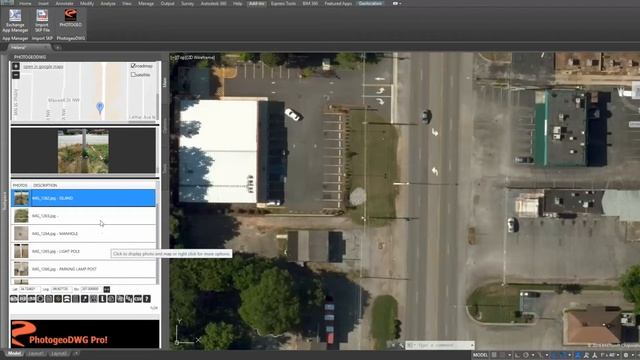The width and height of the screenshot is (640, 360).
Task: Zoom out on the mini map
Action: [16, 75]
